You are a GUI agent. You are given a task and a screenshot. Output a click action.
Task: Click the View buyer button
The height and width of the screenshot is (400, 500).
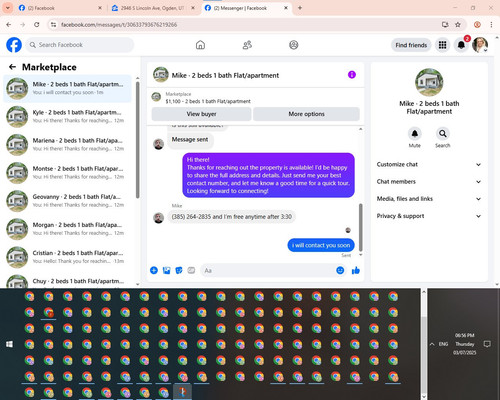pyautogui.click(x=201, y=114)
